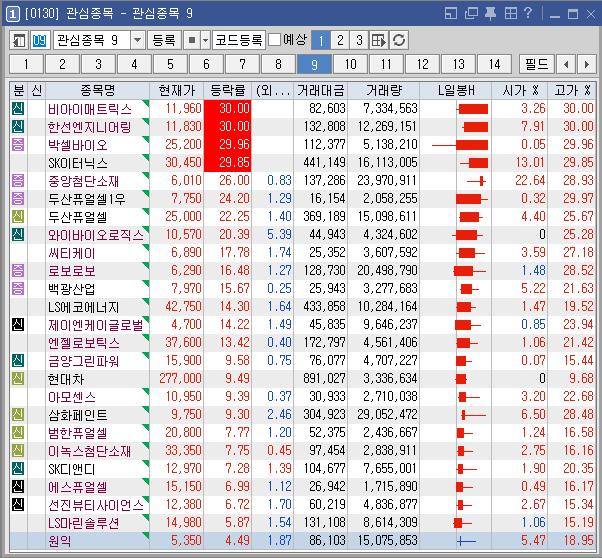Go to next fields with right arrow
This screenshot has width=602, height=558.
(x=586, y=64)
